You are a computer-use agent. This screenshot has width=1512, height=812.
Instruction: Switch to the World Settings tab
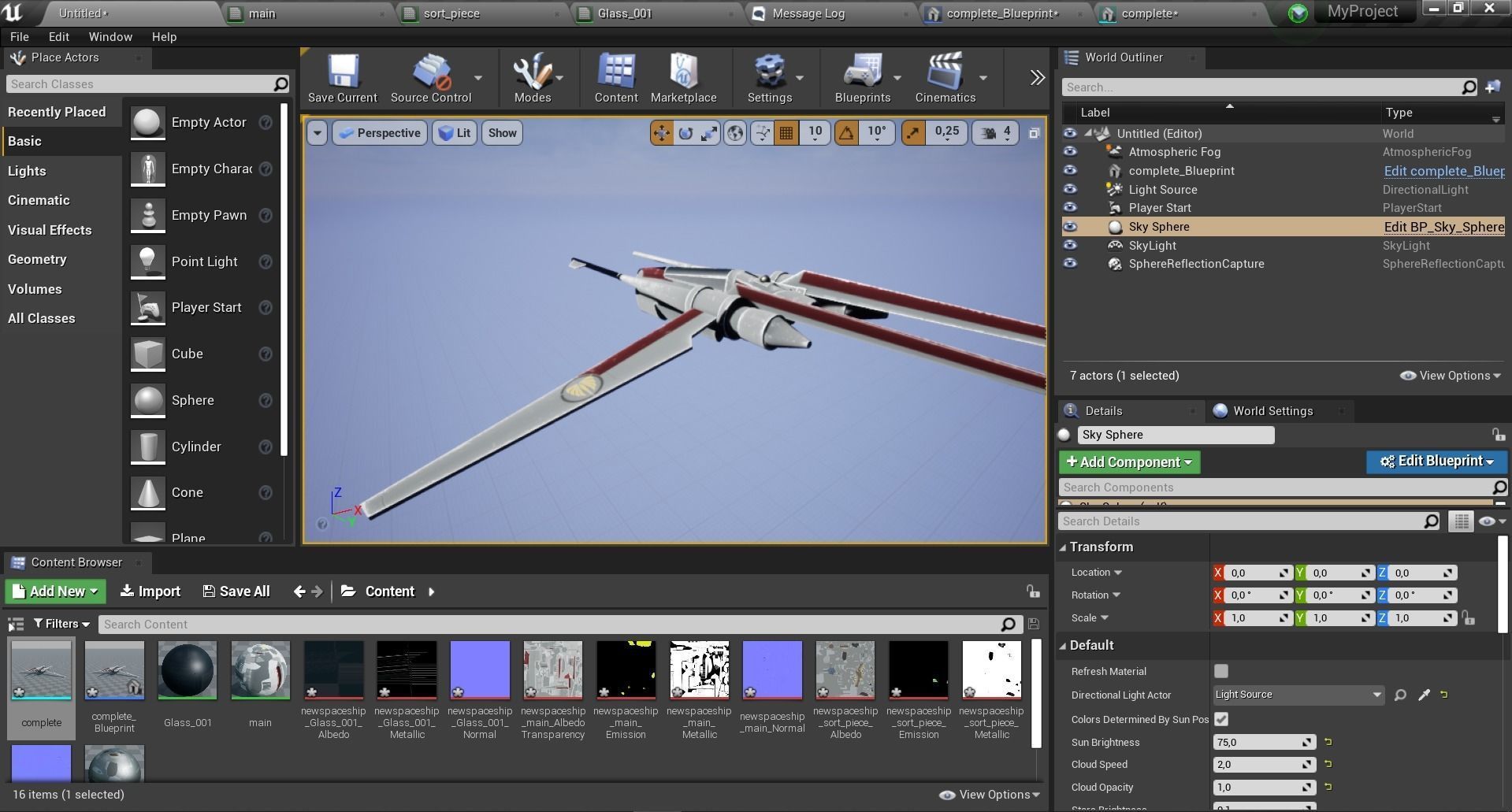[x=1272, y=411]
